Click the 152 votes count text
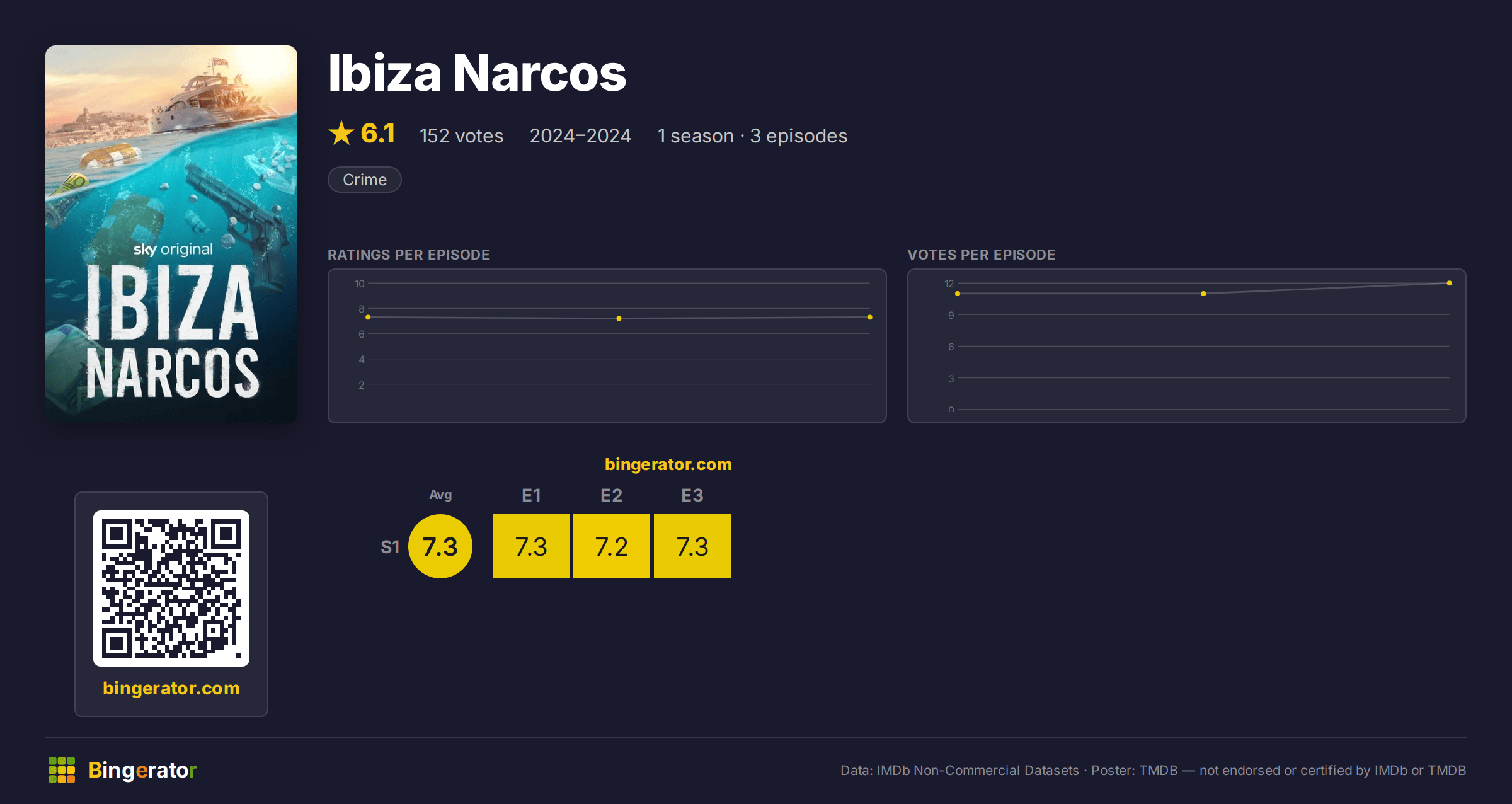The width and height of the screenshot is (1512, 804). click(x=462, y=135)
